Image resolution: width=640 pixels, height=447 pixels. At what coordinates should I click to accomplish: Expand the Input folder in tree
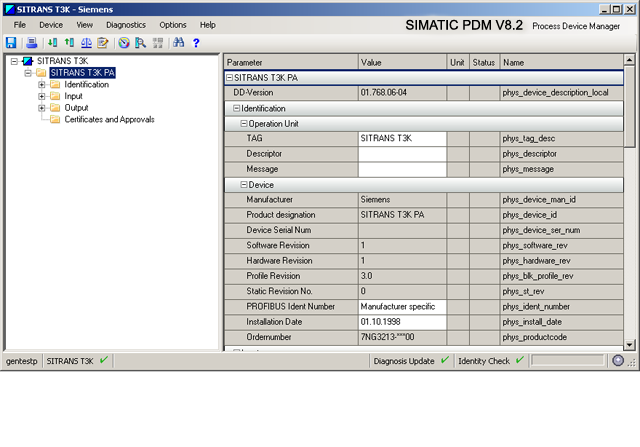[42, 96]
